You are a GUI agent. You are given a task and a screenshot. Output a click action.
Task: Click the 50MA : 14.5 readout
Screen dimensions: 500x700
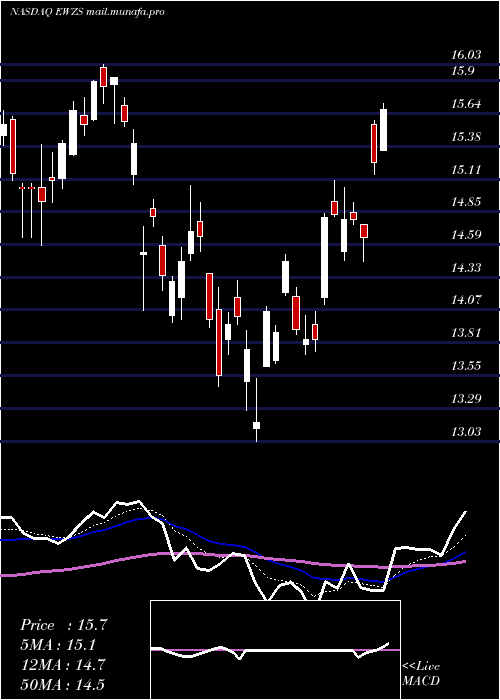63,684
